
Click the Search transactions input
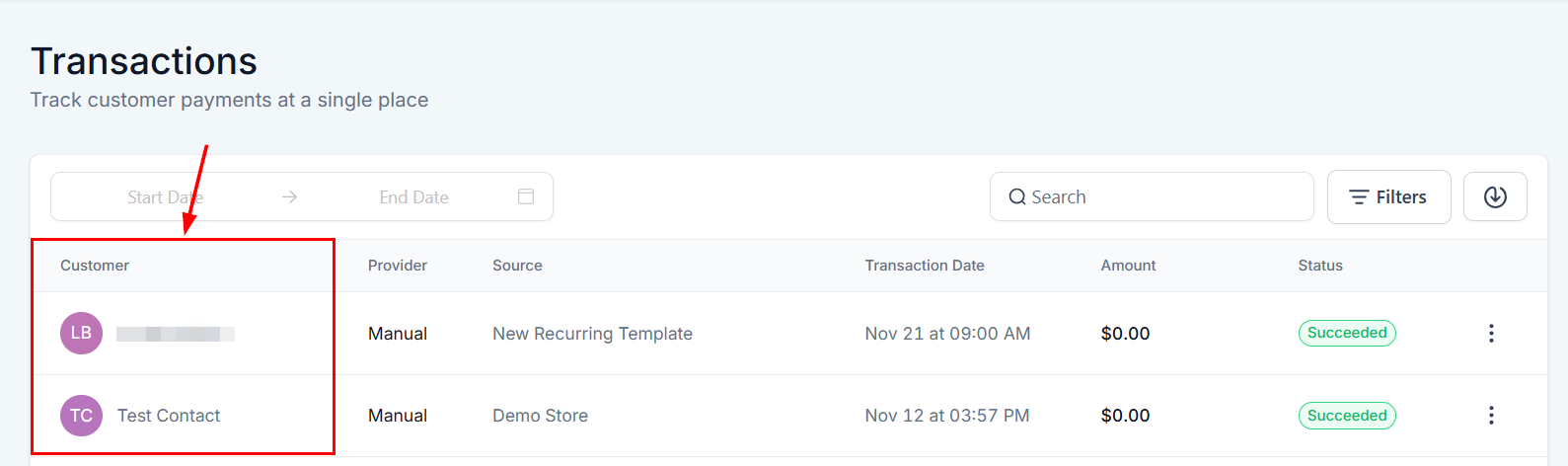click(1164, 197)
